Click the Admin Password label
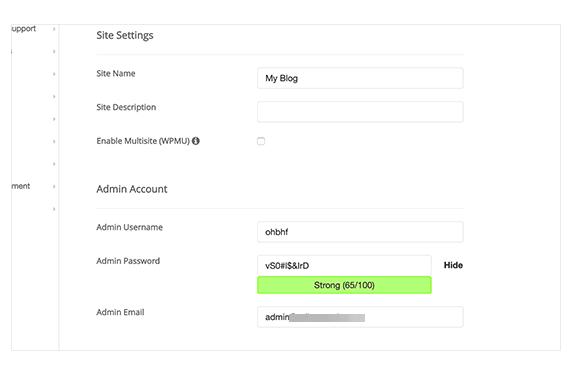 (x=128, y=261)
